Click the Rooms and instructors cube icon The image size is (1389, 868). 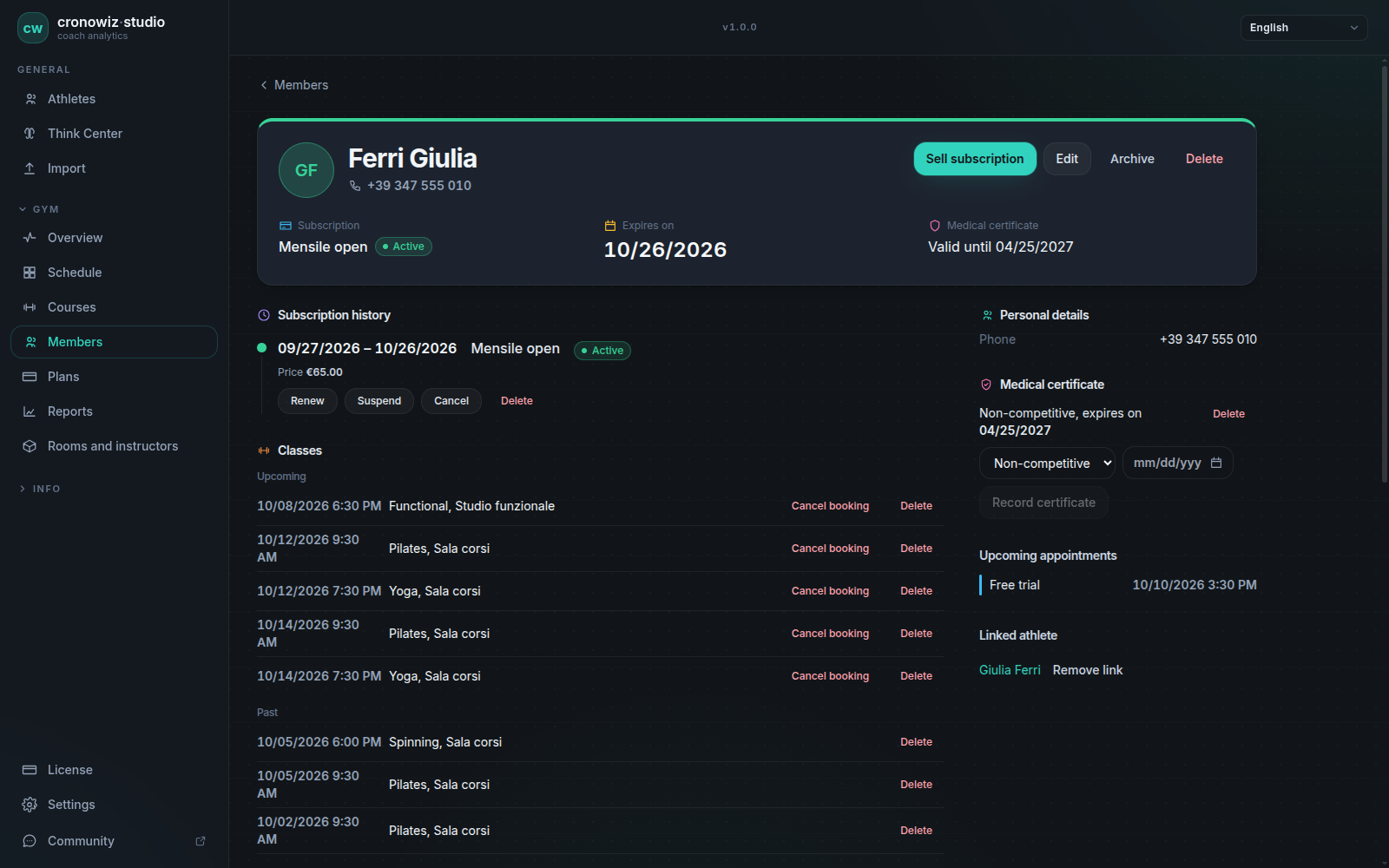(x=30, y=446)
